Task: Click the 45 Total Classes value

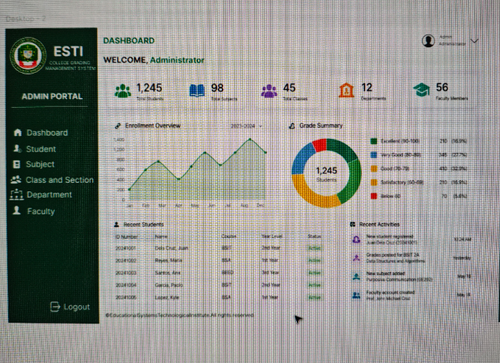Action: pyautogui.click(x=289, y=88)
